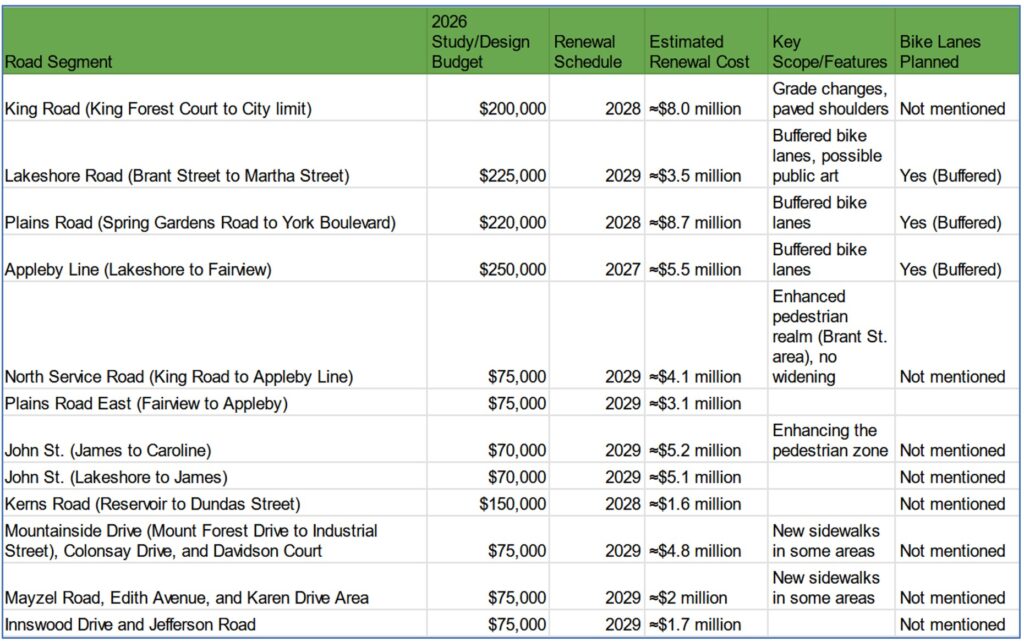This screenshot has height=641, width=1024.
Task: Click the King Road segment name cell
Action: pos(158,109)
